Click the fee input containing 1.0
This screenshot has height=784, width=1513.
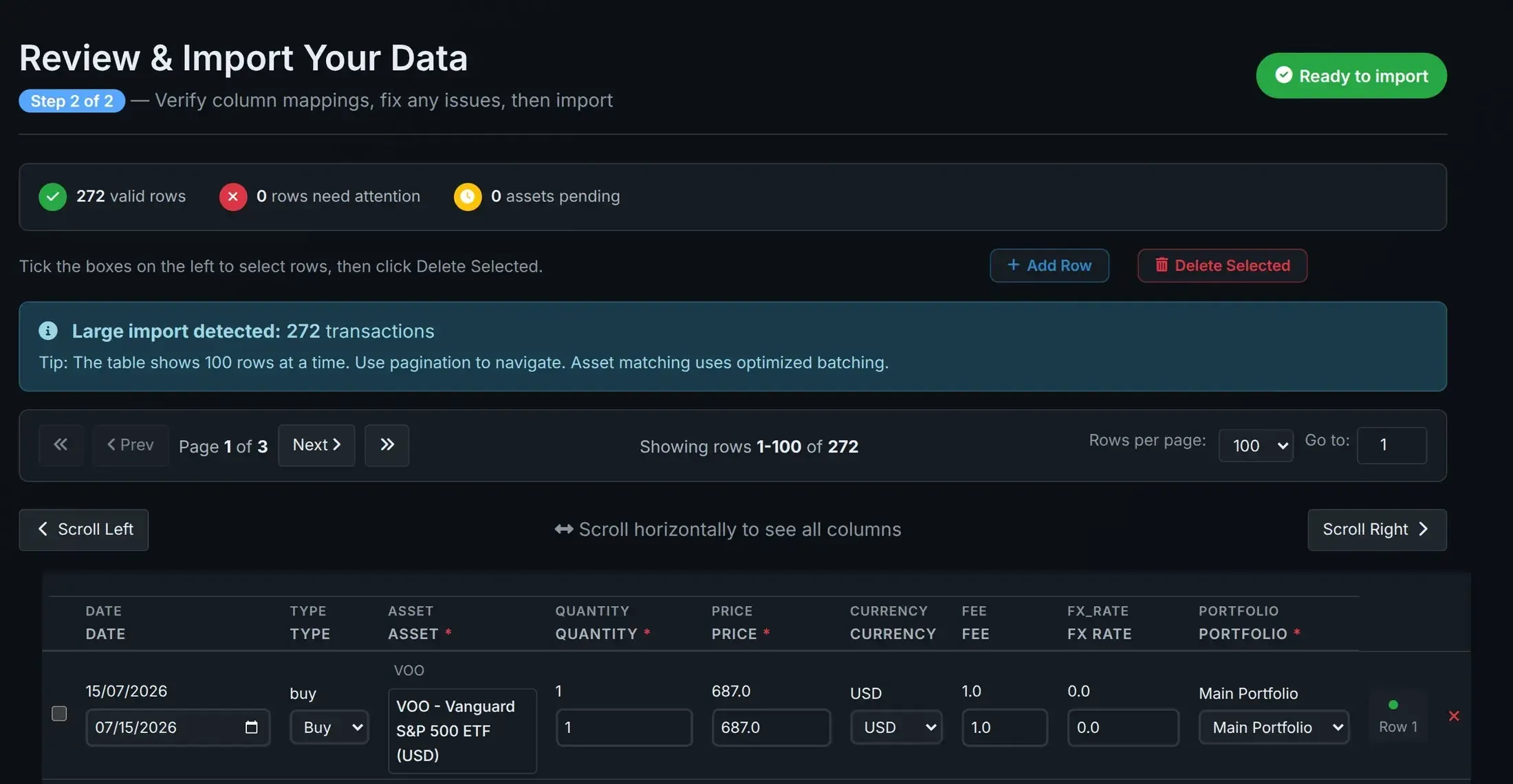click(x=1005, y=727)
